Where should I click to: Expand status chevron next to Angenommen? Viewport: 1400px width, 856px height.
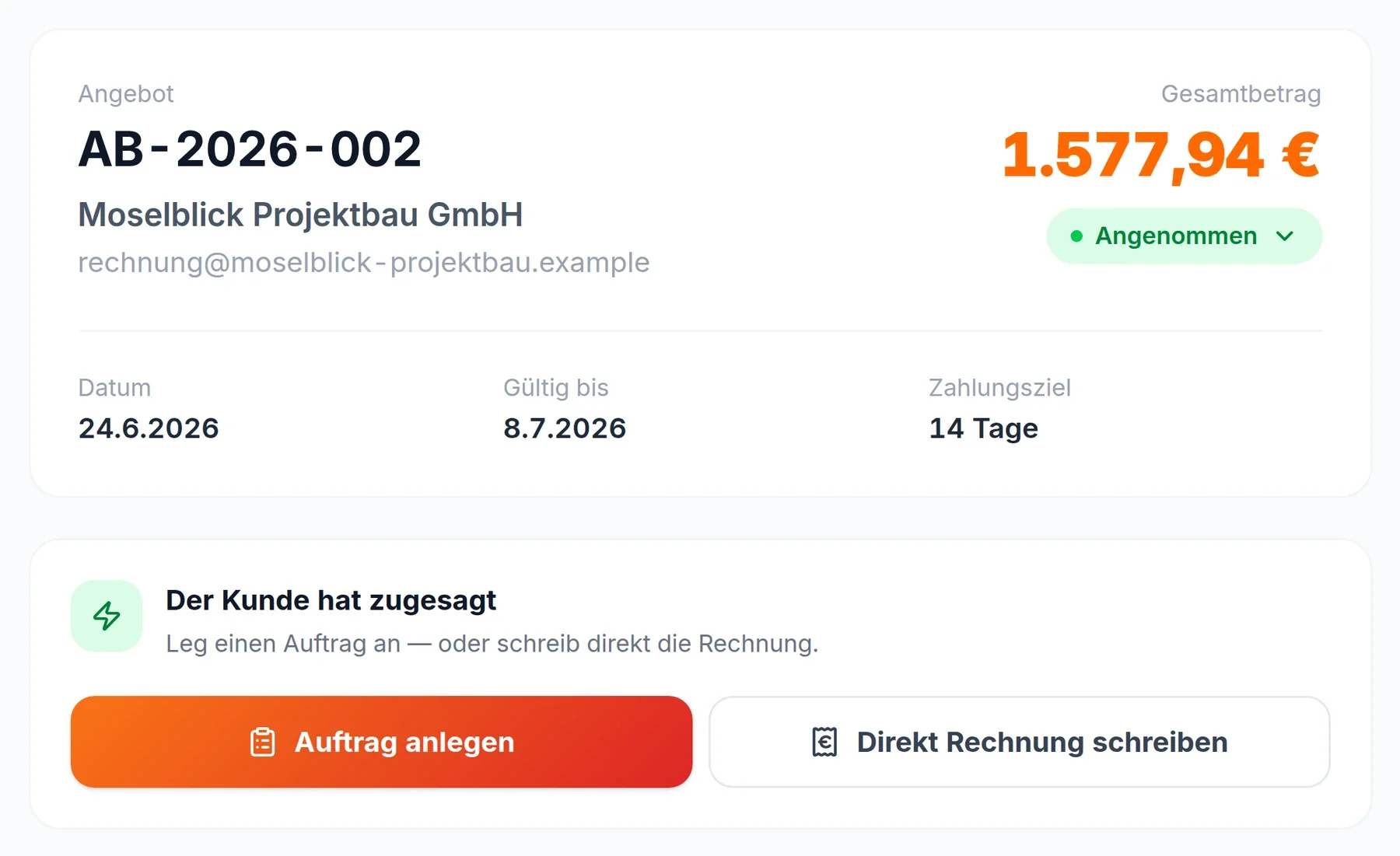click(x=1285, y=236)
